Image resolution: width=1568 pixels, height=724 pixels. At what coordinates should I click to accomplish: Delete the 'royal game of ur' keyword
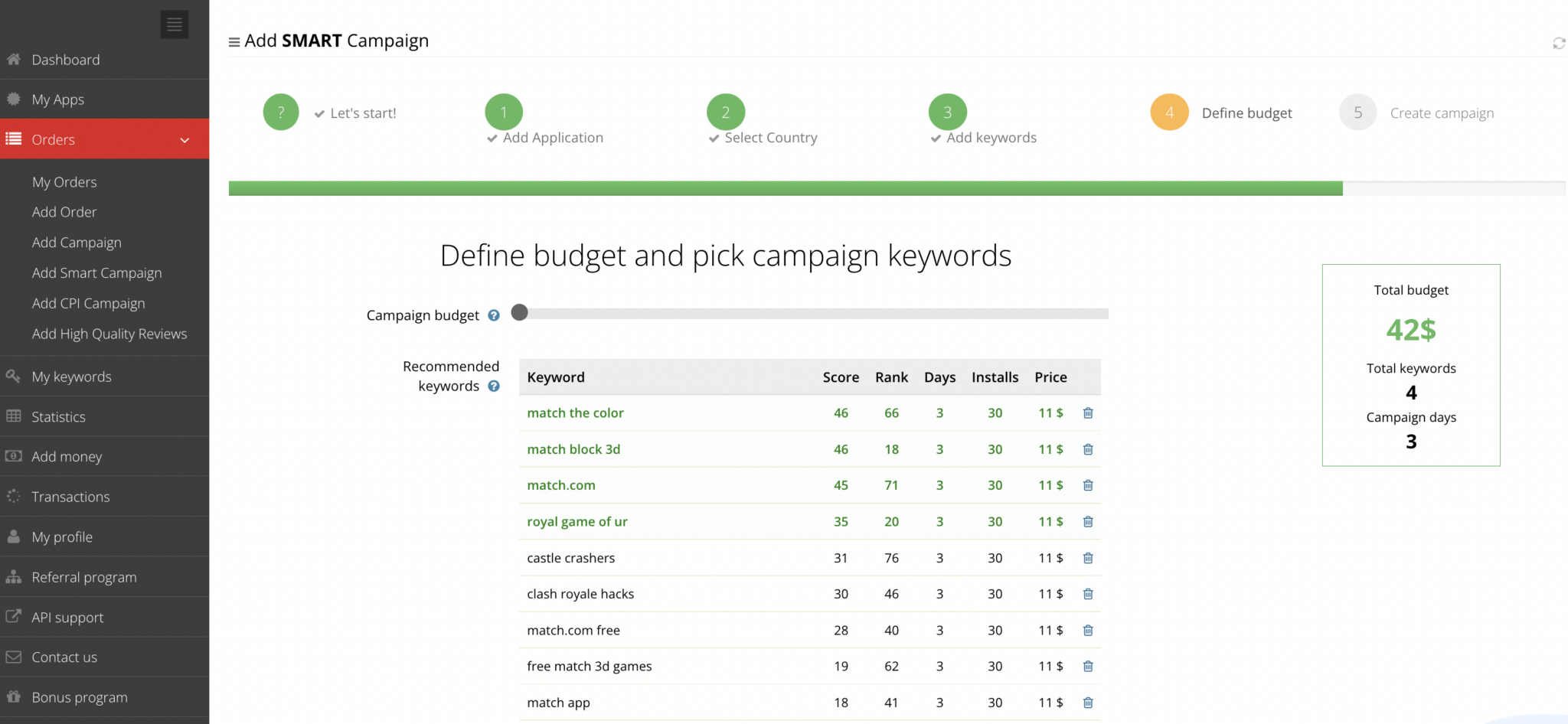pos(1088,522)
